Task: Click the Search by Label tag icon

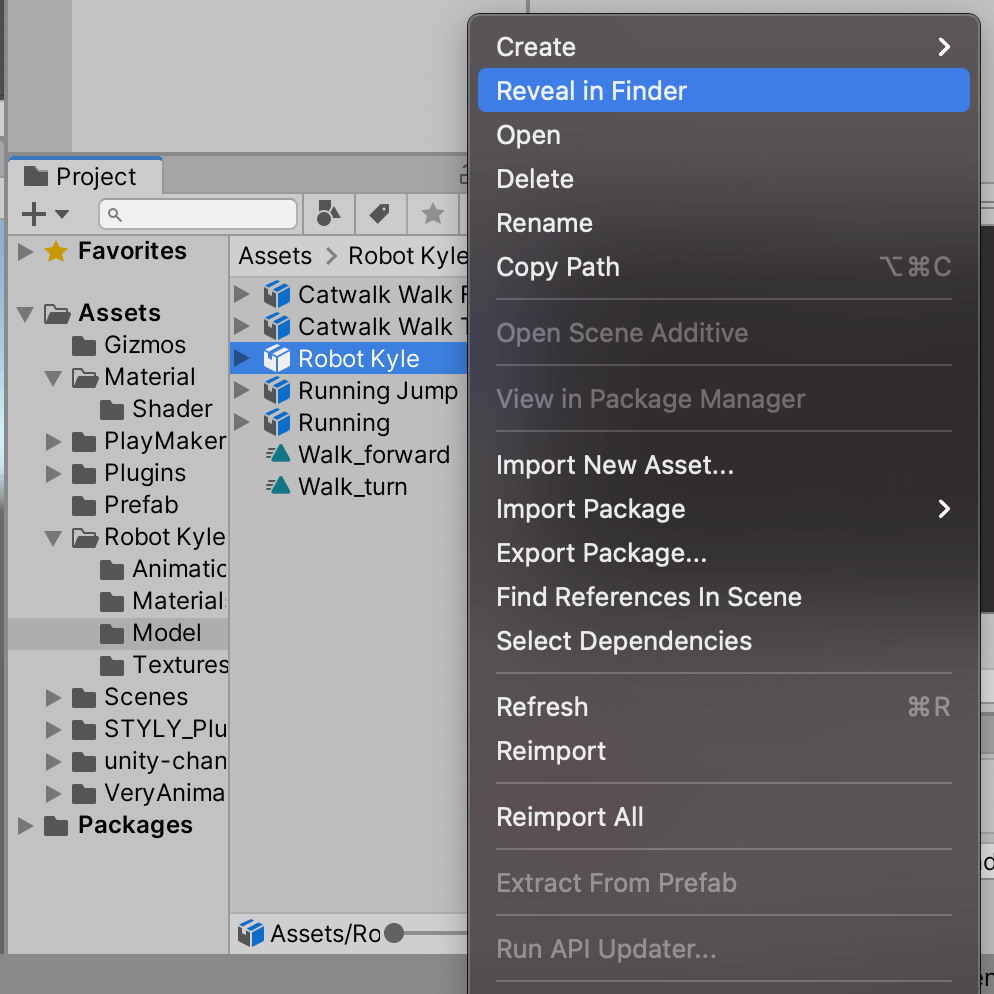Action: (380, 214)
